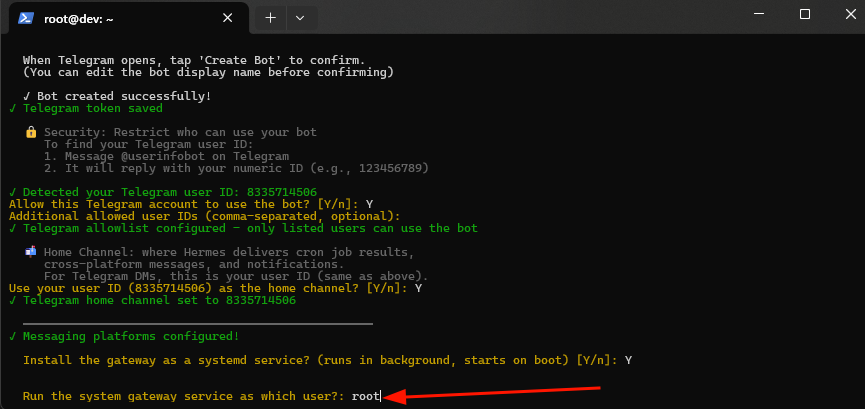Click the PowerShell icon in the tab
The width and height of the screenshot is (865, 409).
tap(26, 18)
